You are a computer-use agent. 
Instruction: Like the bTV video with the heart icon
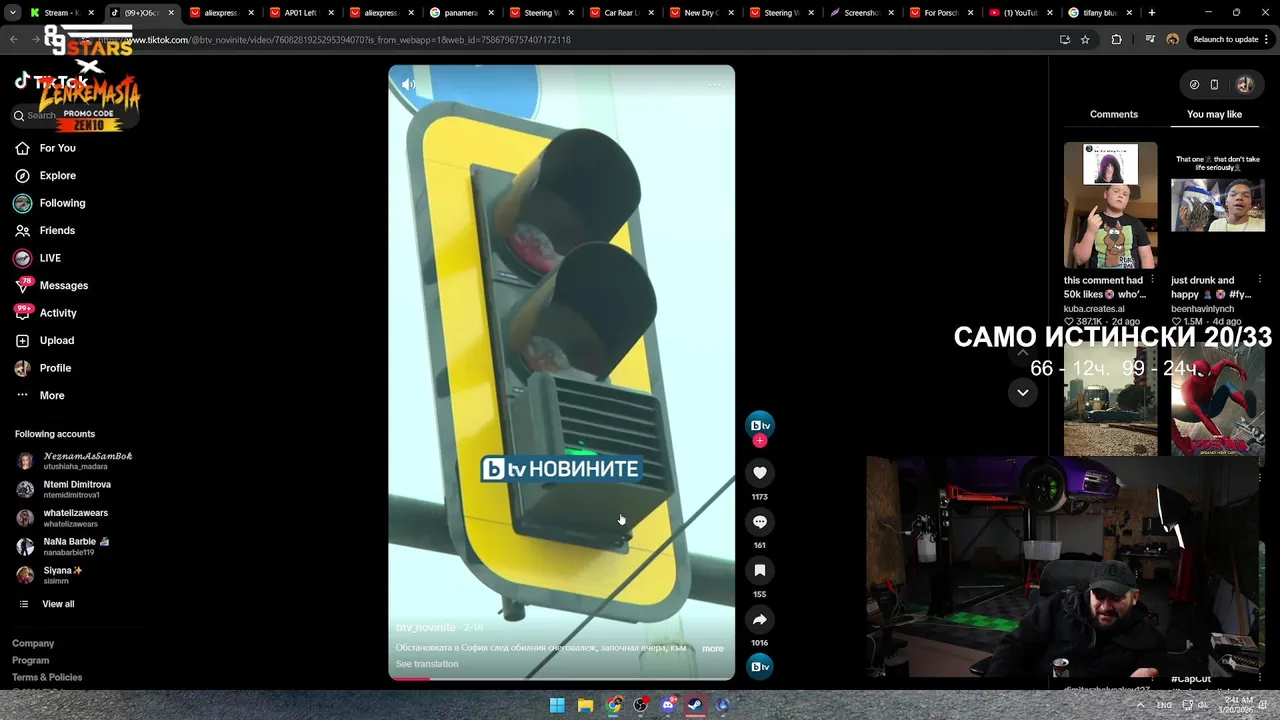click(760, 473)
